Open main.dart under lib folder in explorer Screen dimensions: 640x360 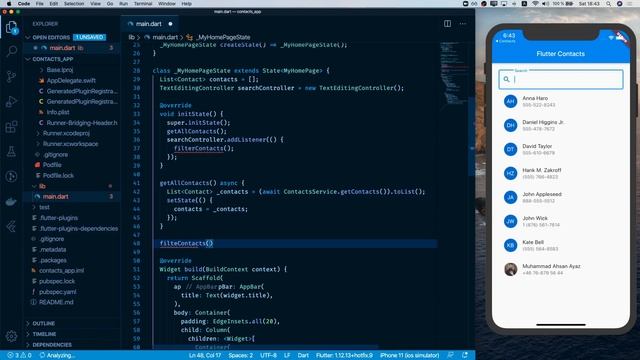(x=56, y=197)
